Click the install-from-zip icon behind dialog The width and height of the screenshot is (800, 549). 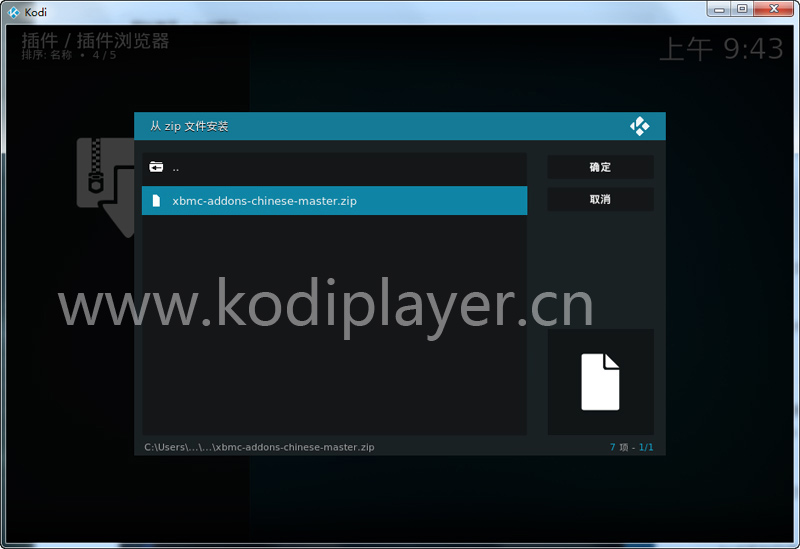point(105,187)
